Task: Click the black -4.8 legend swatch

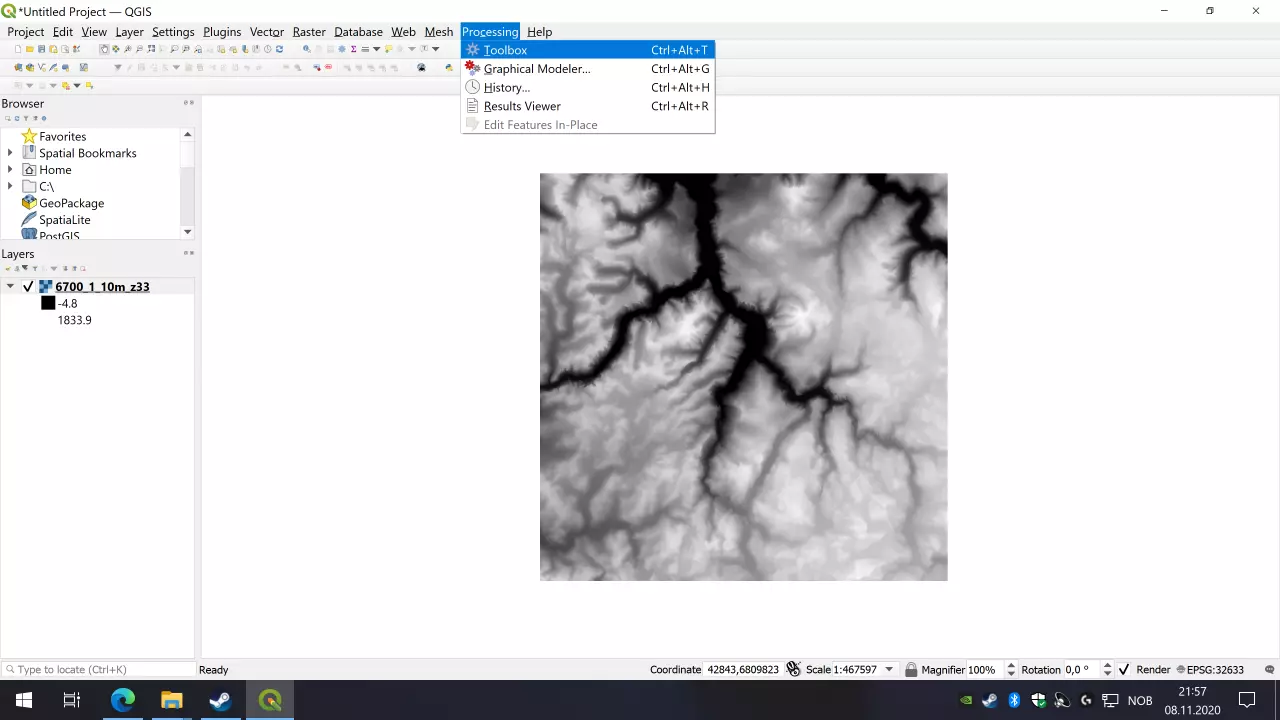Action: 48,303
